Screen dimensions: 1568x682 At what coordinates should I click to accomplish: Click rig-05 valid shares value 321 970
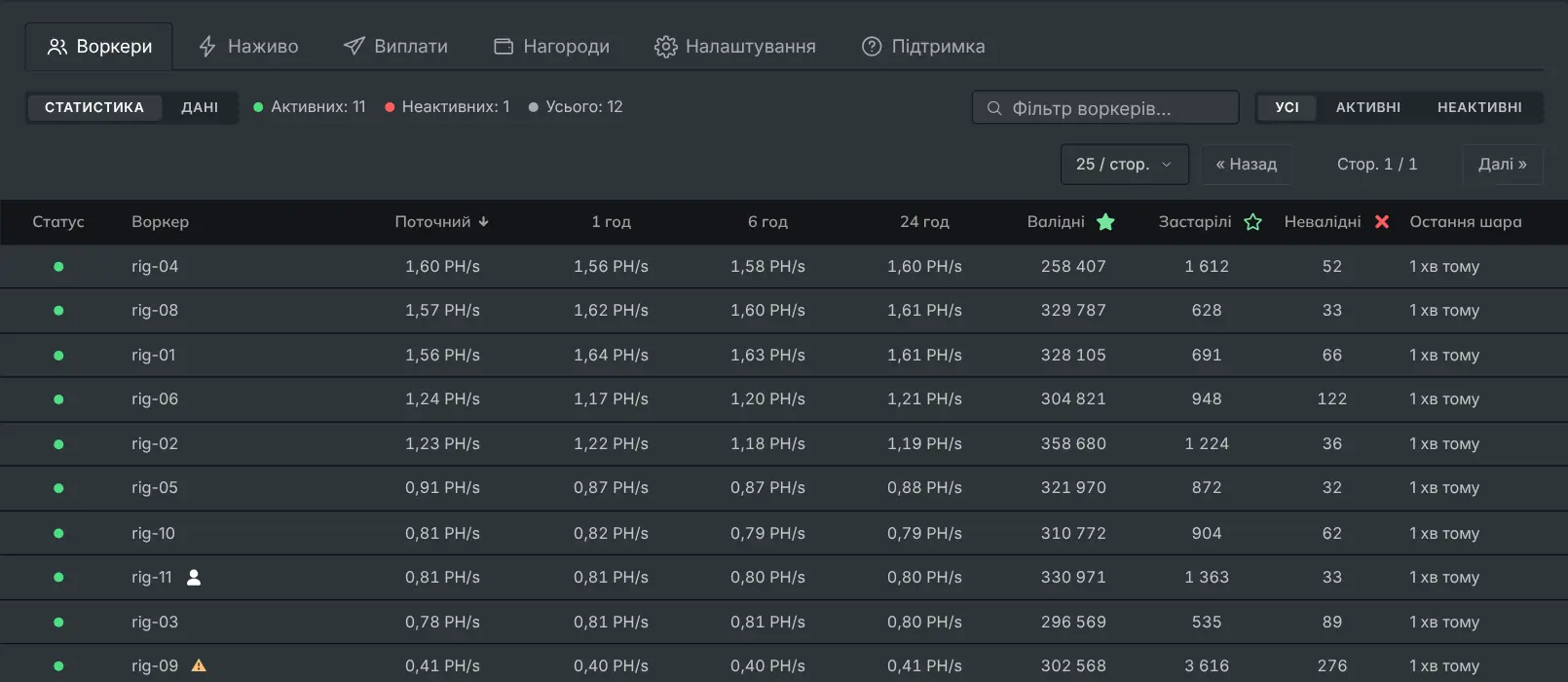[x=1073, y=488]
